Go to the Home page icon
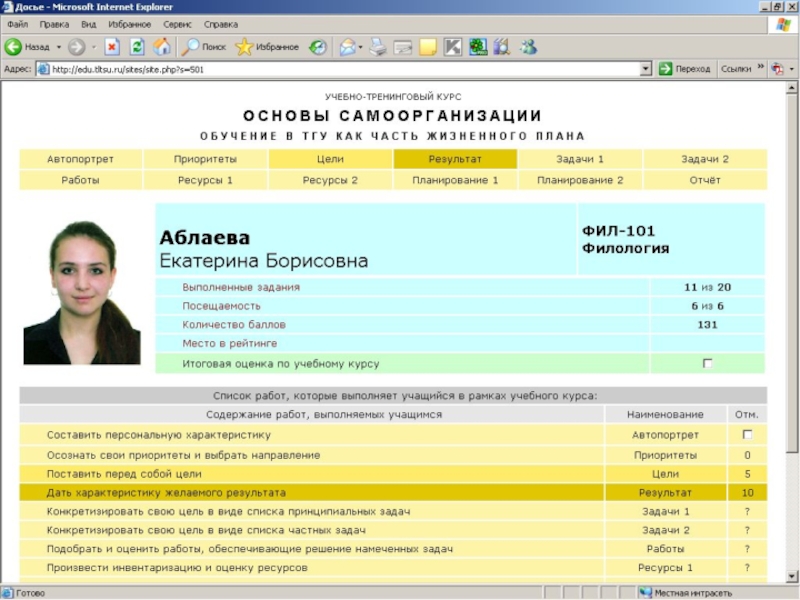 [161, 47]
